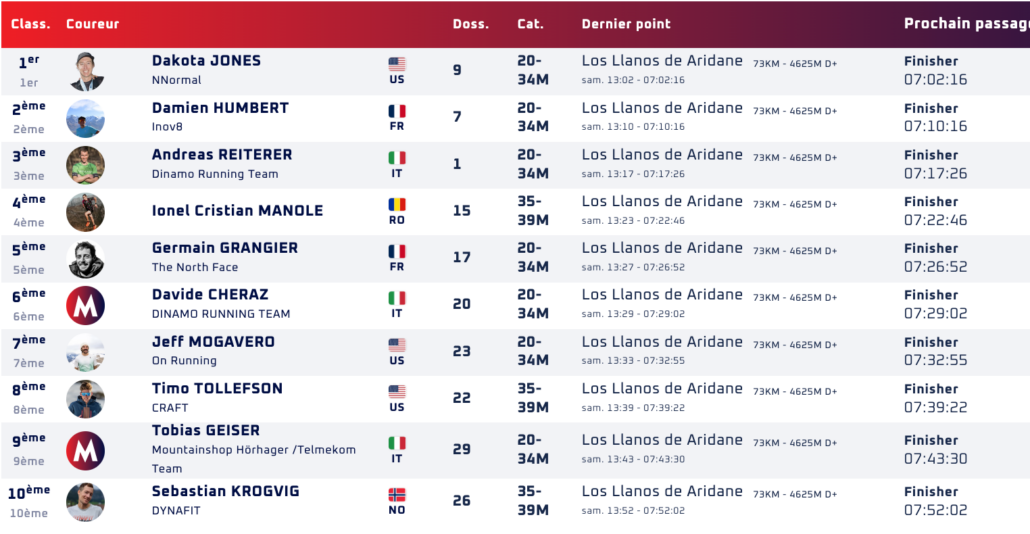This screenshot has height=534, width=1030.
Task: Click the US flag beside Timo Tollefson
Action: click(397, 392)
